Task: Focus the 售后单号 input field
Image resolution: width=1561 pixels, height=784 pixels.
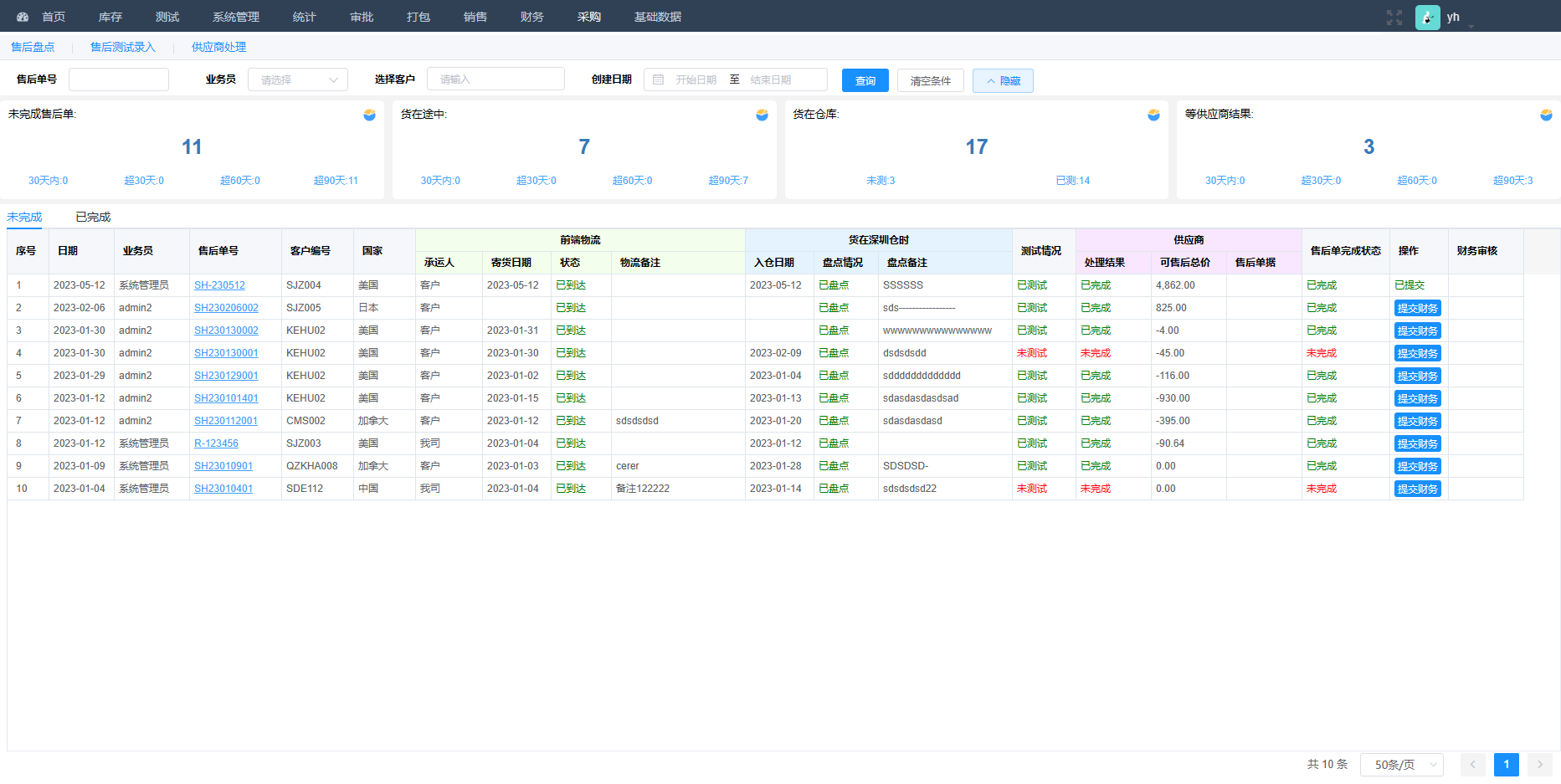Action: [119, 79]
